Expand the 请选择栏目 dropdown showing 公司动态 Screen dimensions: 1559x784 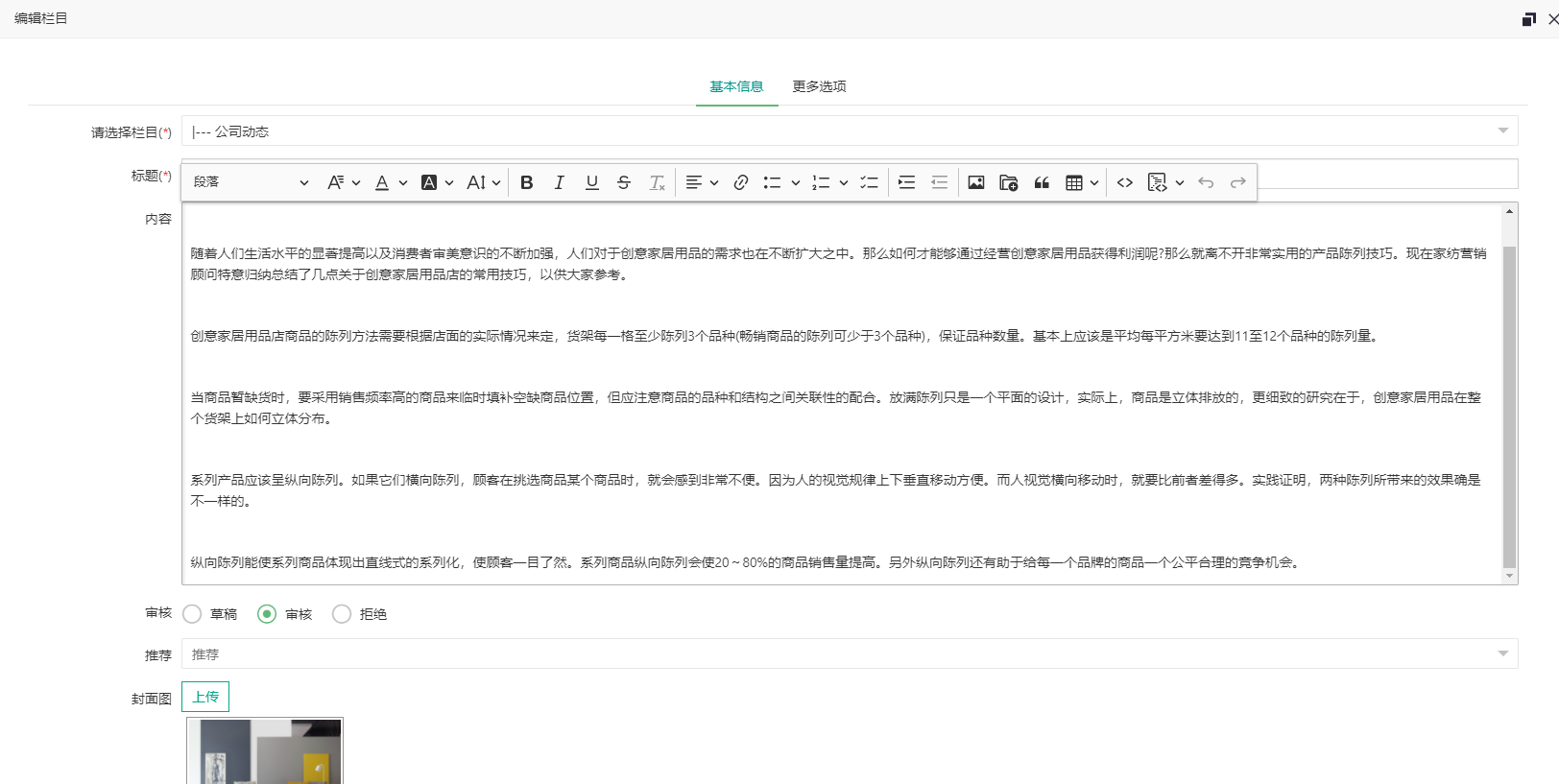click(x=850, y=131)
